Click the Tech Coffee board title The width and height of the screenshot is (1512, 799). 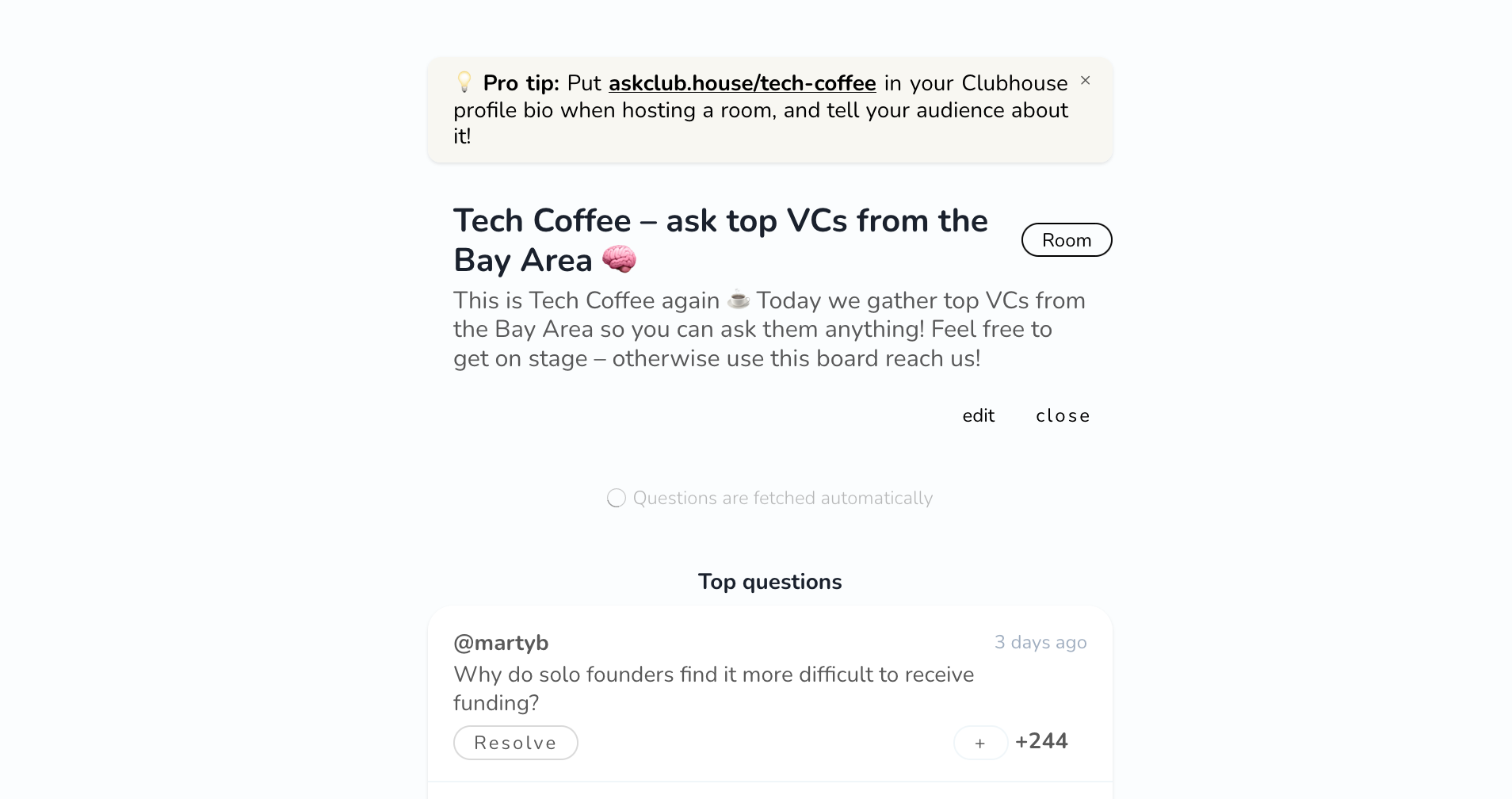tap(720, 239)
